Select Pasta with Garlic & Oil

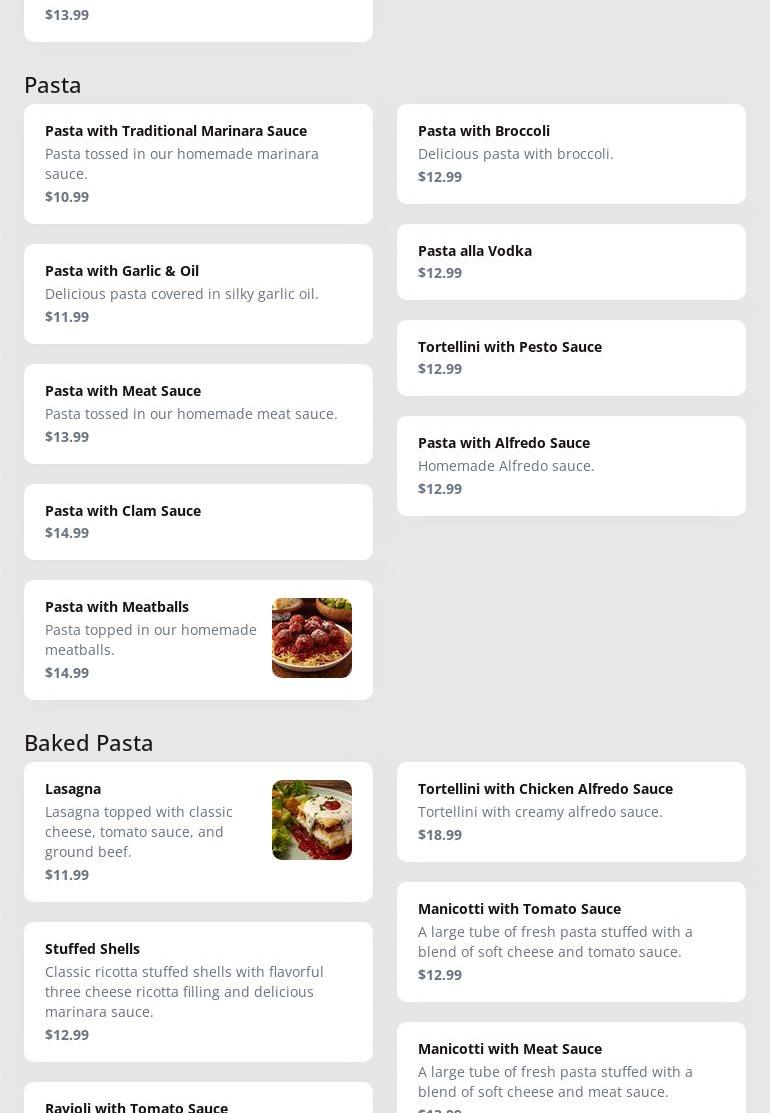(x=198, y=294)
